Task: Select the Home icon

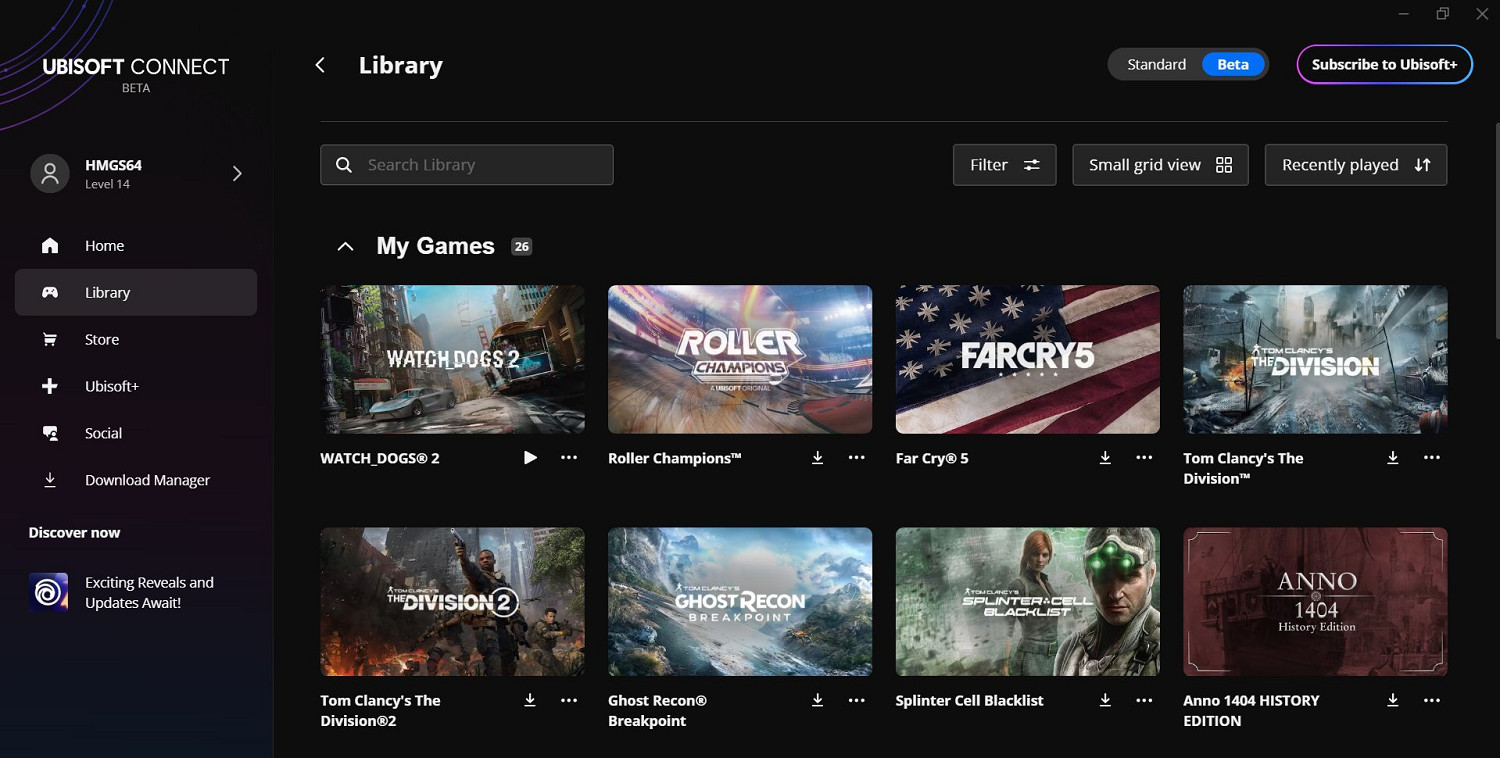Action: point(50,245)
